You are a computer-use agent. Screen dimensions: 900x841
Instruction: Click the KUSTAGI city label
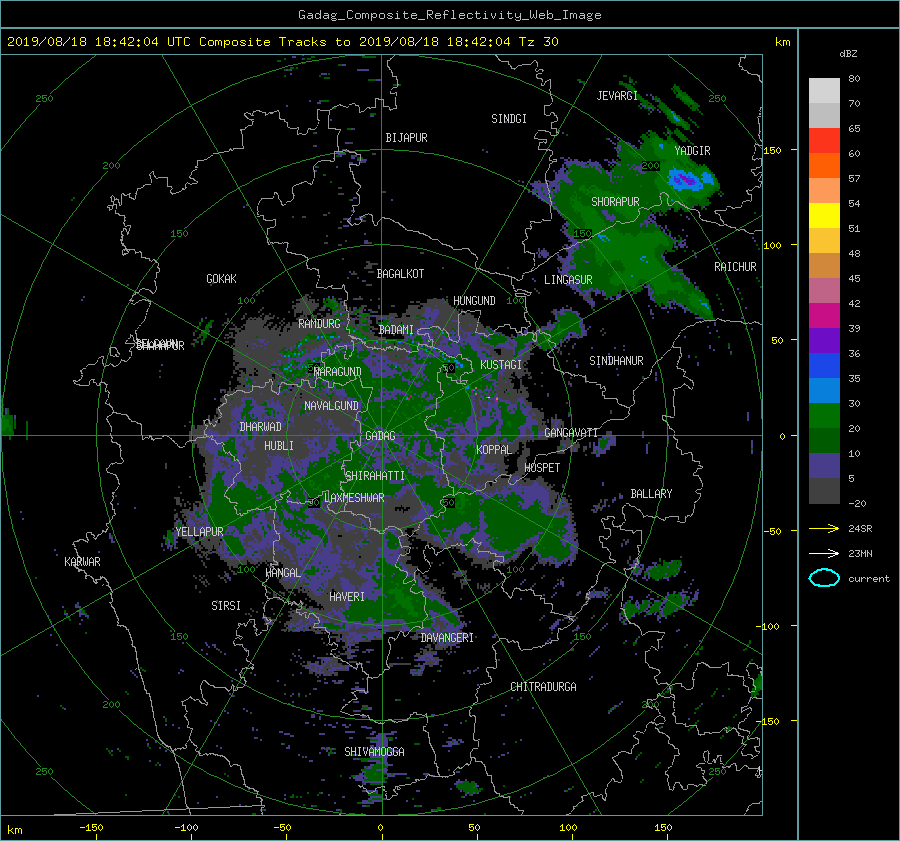pos(501,365)
